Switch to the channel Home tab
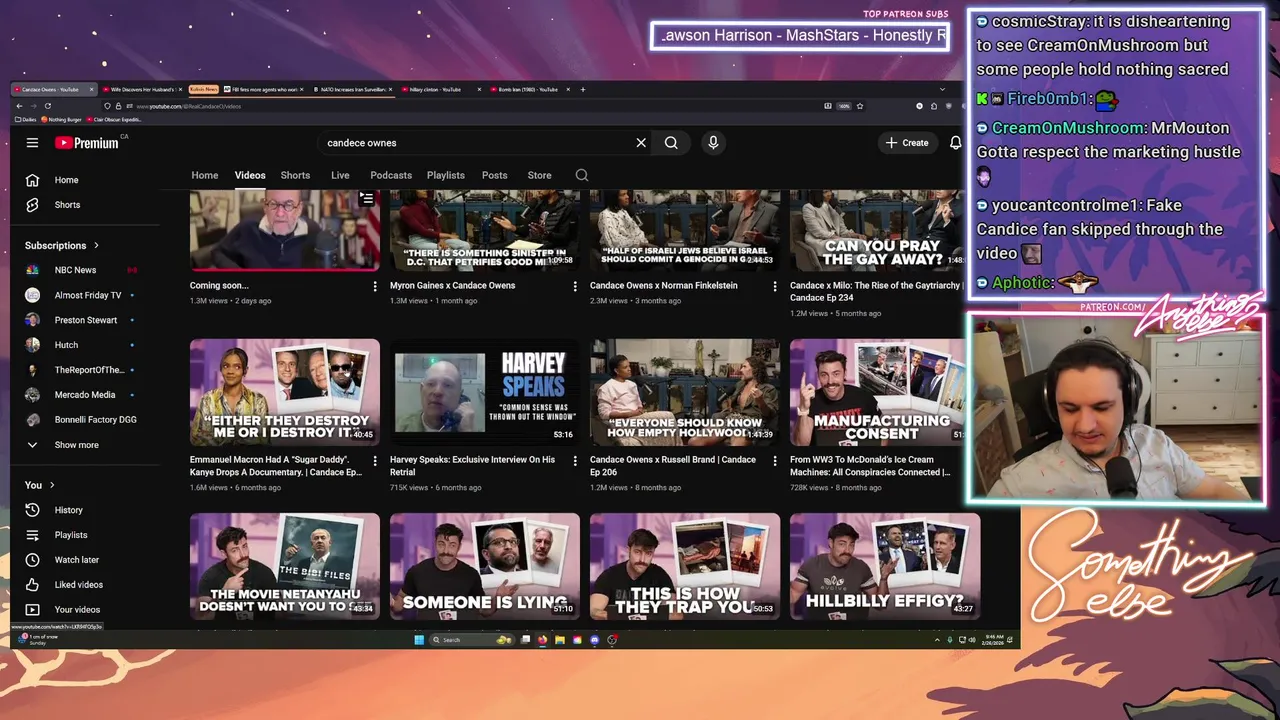Screen dimensions: 1280x720 pos(205,175)
